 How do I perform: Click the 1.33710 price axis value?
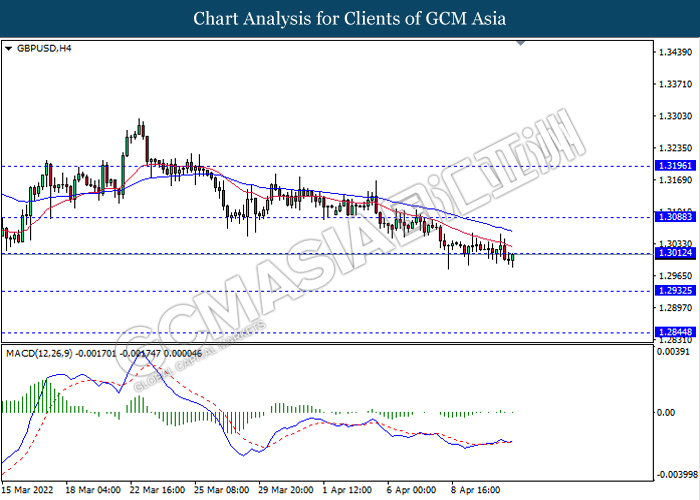[675, 84]
